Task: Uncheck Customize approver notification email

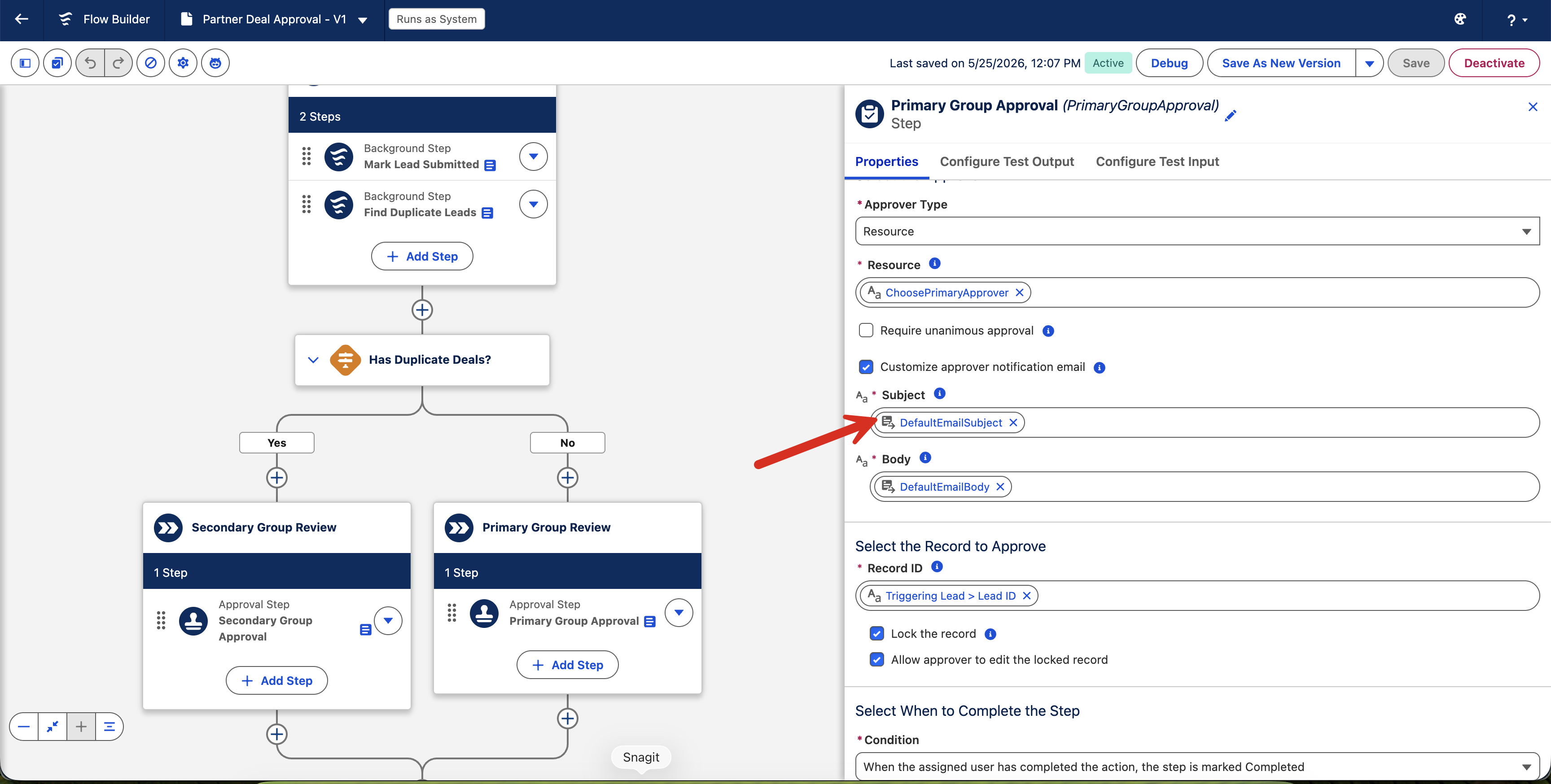Action: click(866, 367)
